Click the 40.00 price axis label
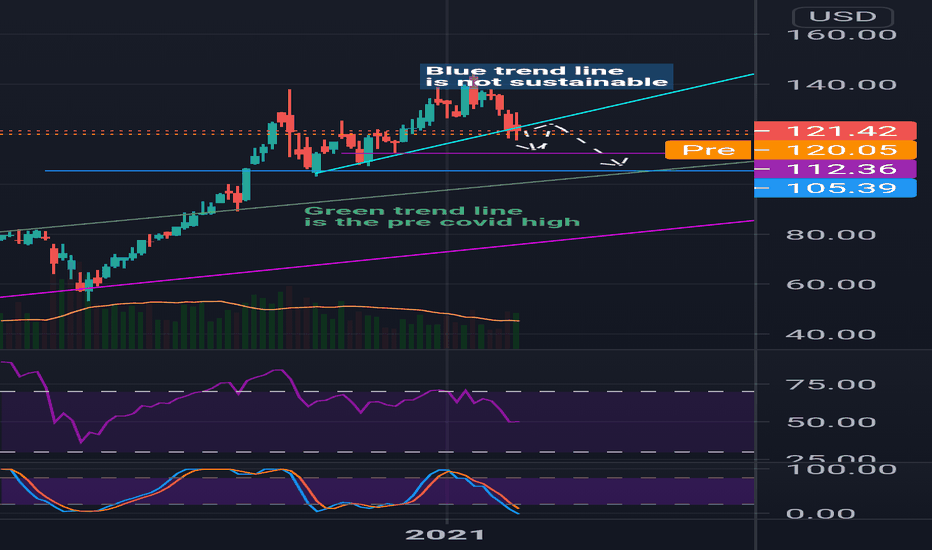This screenshot has height=550, width=932. [x=830, y=334]
